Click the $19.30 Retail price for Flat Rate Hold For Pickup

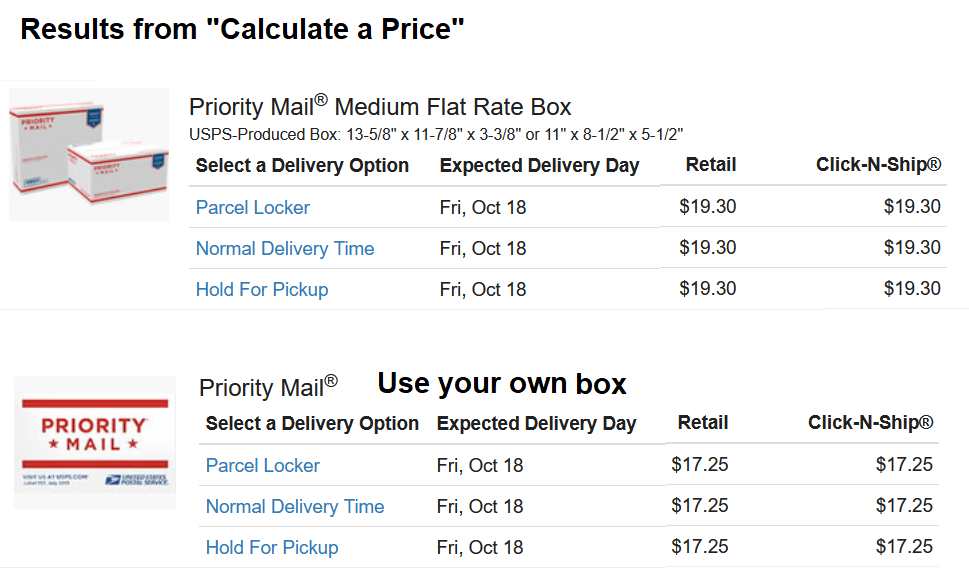click(708, 289)
